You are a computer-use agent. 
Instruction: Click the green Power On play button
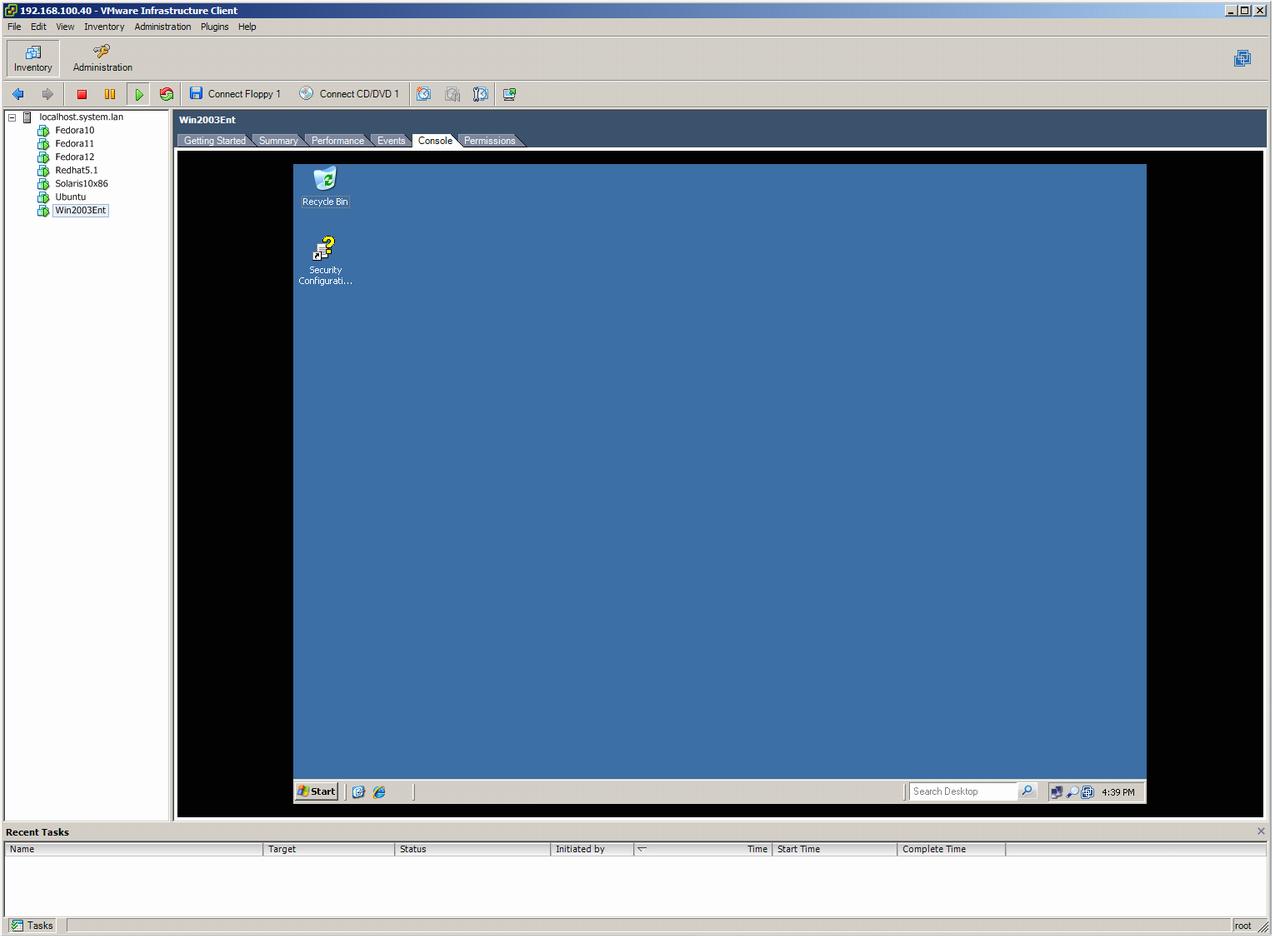(139, 94)
